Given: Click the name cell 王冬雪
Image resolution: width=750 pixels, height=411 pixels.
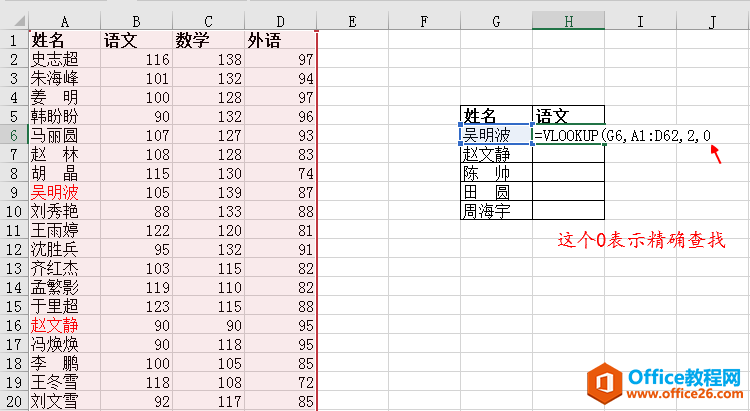Looking at the screenshot, I should [65, 382].
